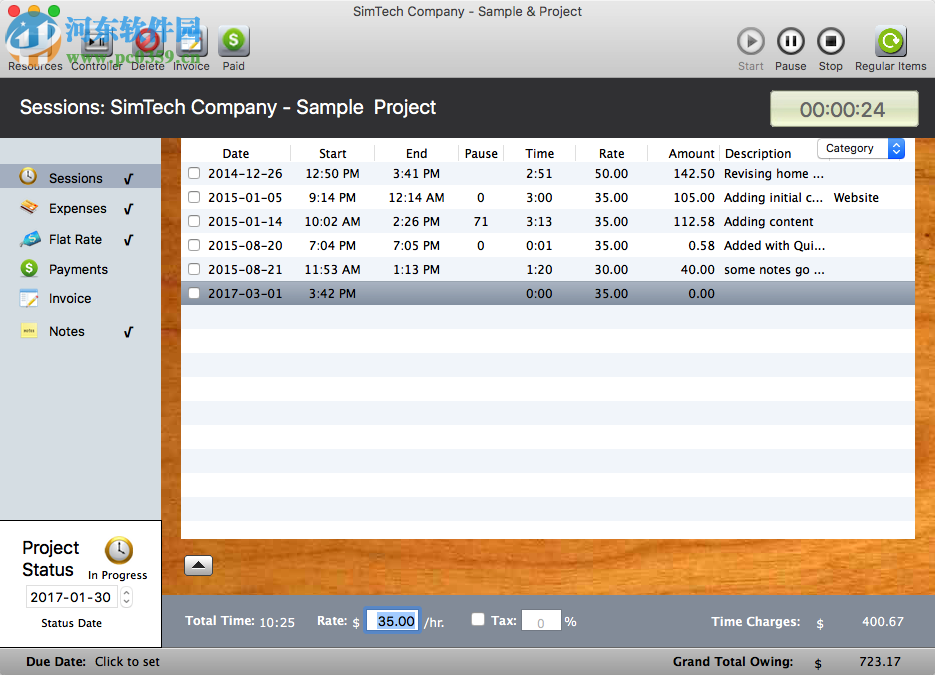Click the Delete toolbar icon
The width and height of the screenshot is (935, 675).
148,42
